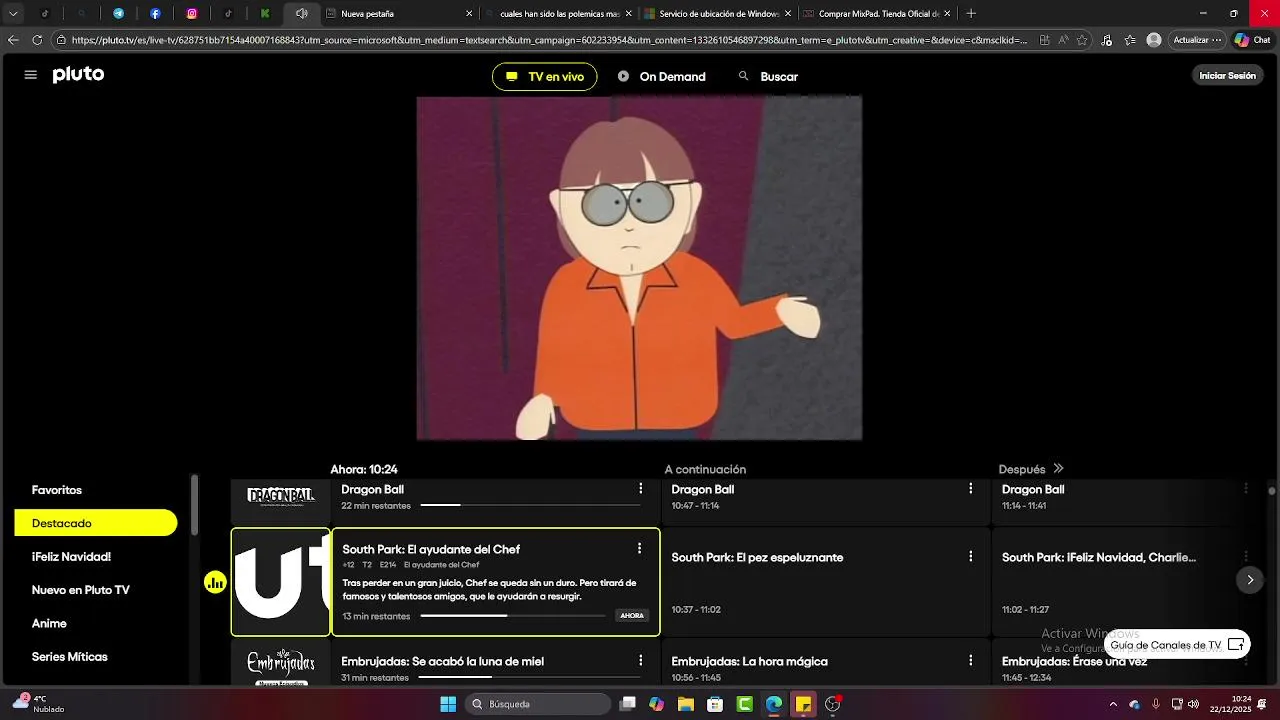Click Dragon Ball progress bar
This screenshot has height=720, width=1280.
(x=528, y=505)
